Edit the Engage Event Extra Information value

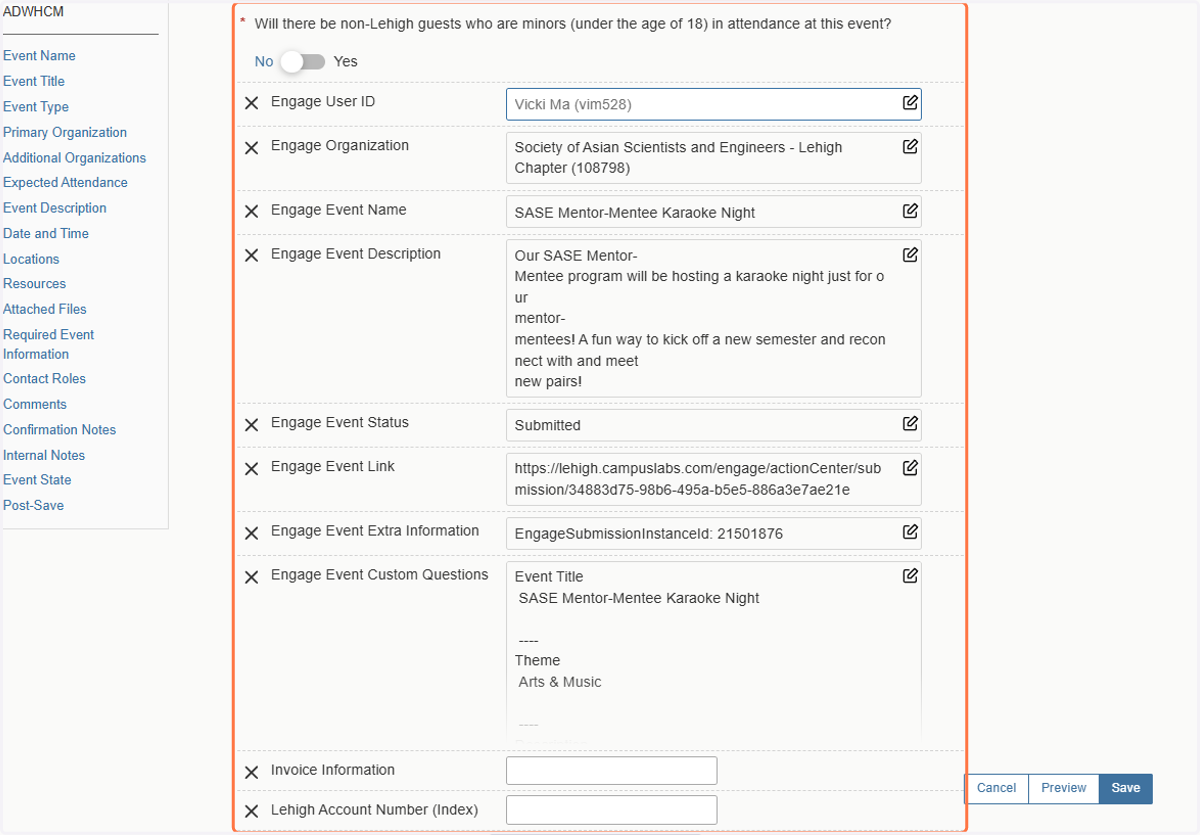tap(910, 531)
